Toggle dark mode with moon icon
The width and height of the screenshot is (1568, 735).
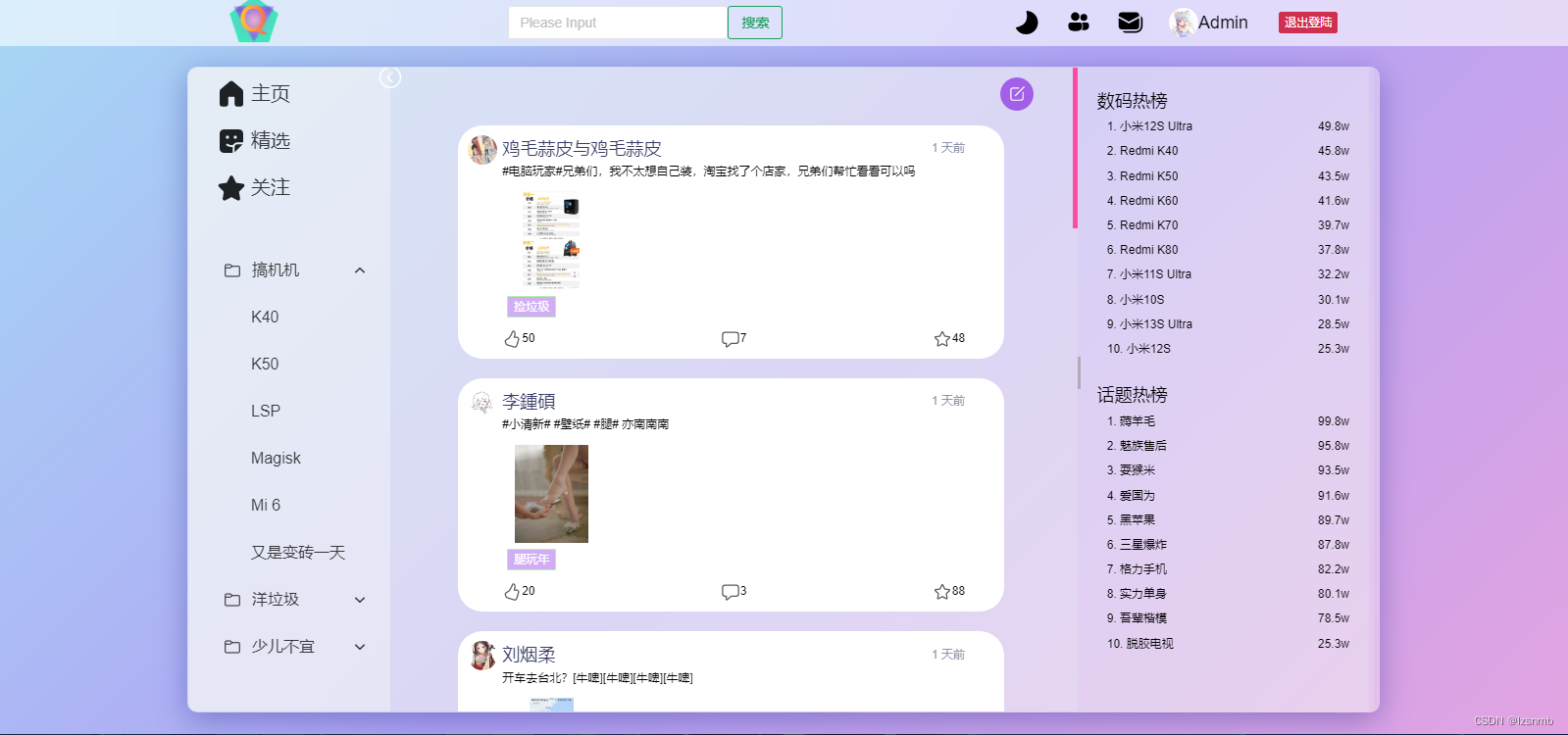[1026, 23]
